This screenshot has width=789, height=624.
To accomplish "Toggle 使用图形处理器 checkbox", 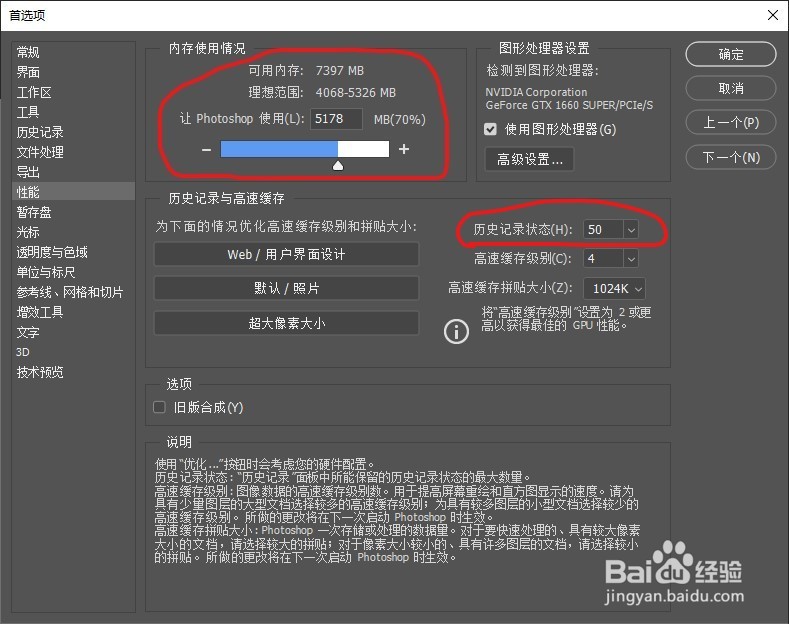I will click(x=490, y=129).
